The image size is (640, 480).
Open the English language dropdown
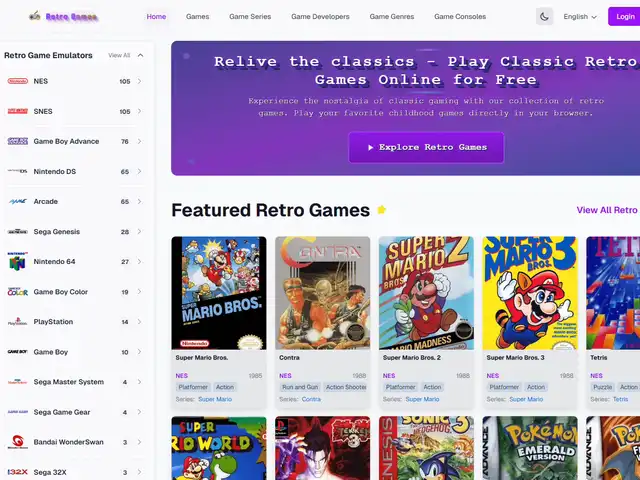(580, 17)
